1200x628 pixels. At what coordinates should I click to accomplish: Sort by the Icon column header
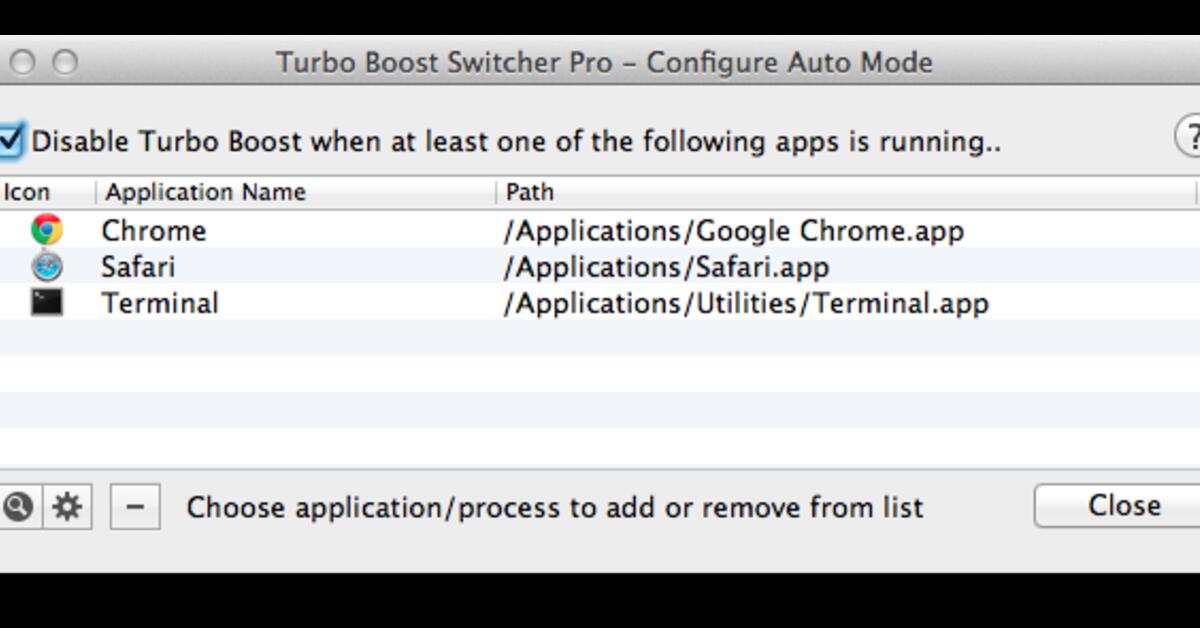tap(27, 192)
